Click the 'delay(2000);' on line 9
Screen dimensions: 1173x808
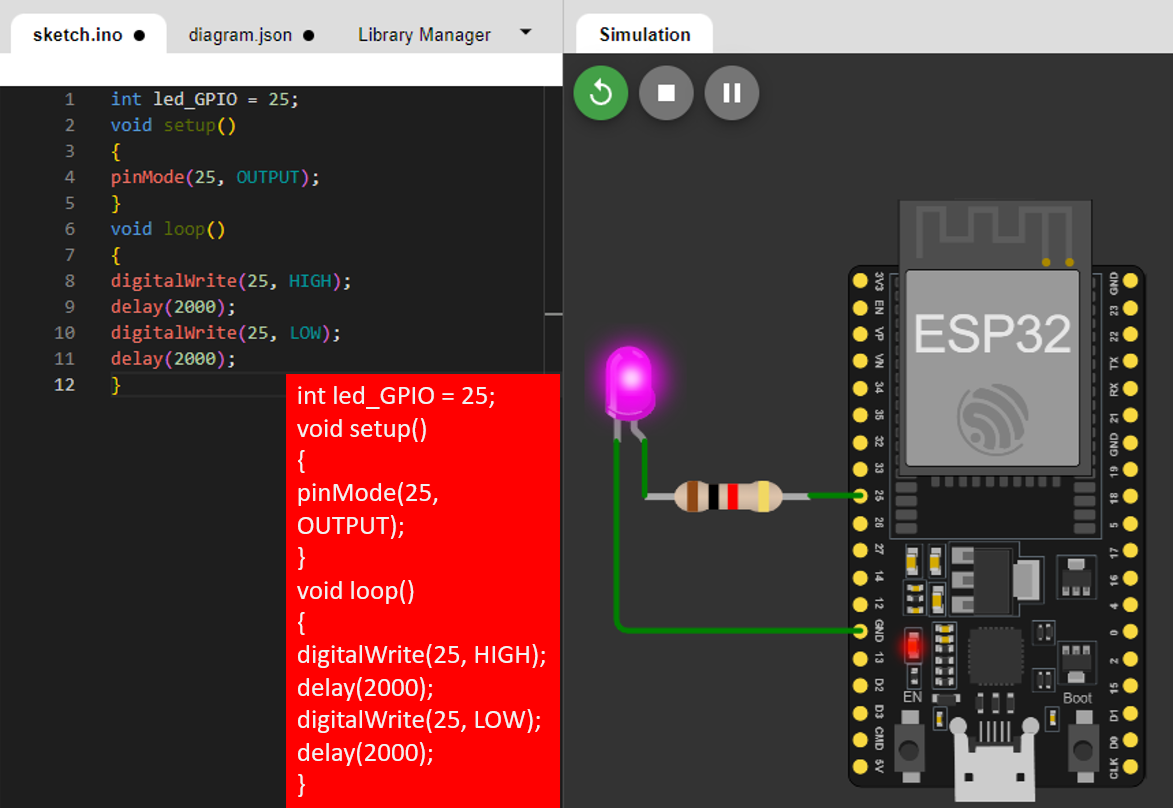point(173,307)
